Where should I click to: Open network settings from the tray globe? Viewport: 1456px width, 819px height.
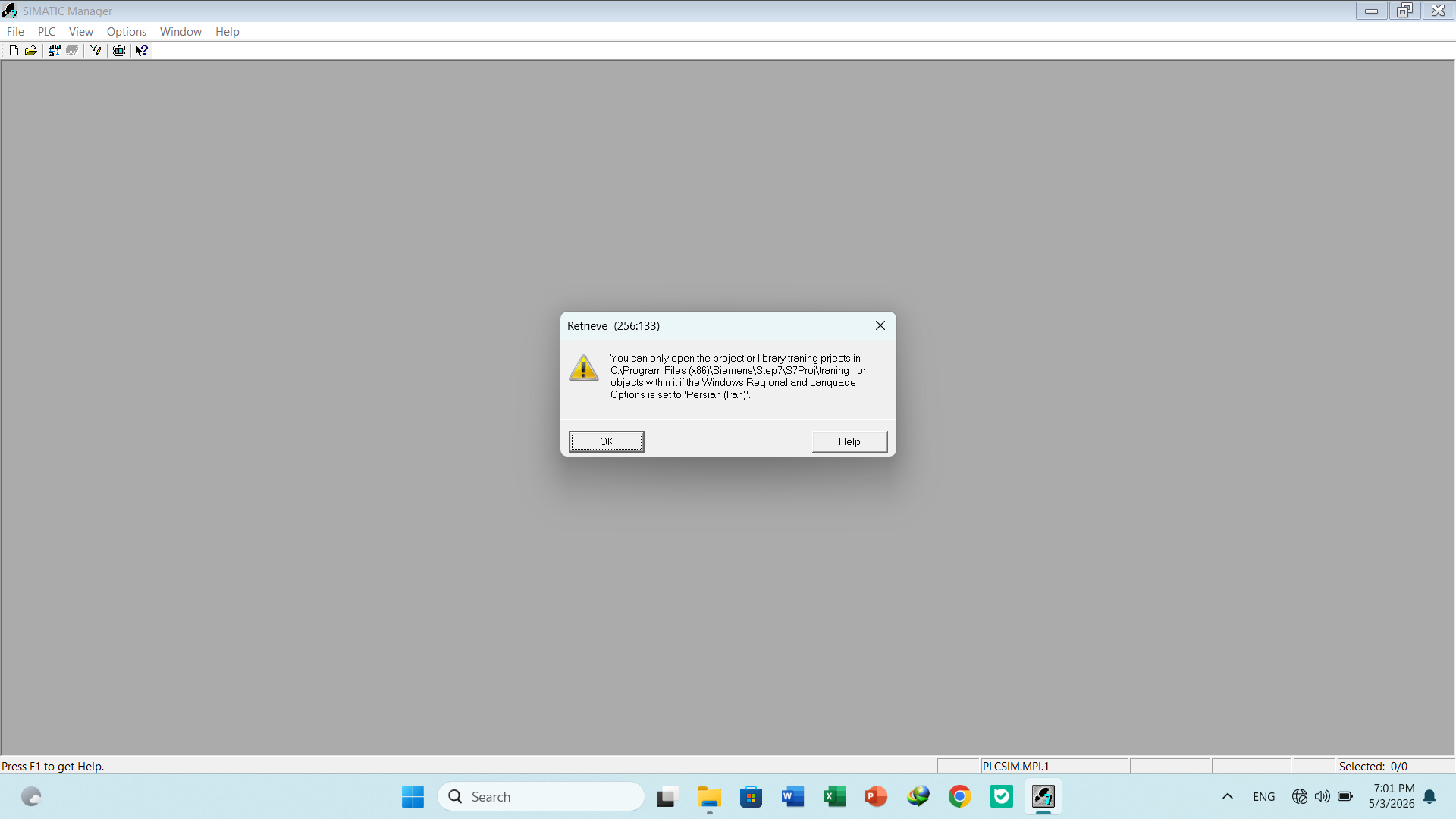tap(1300, 797)
